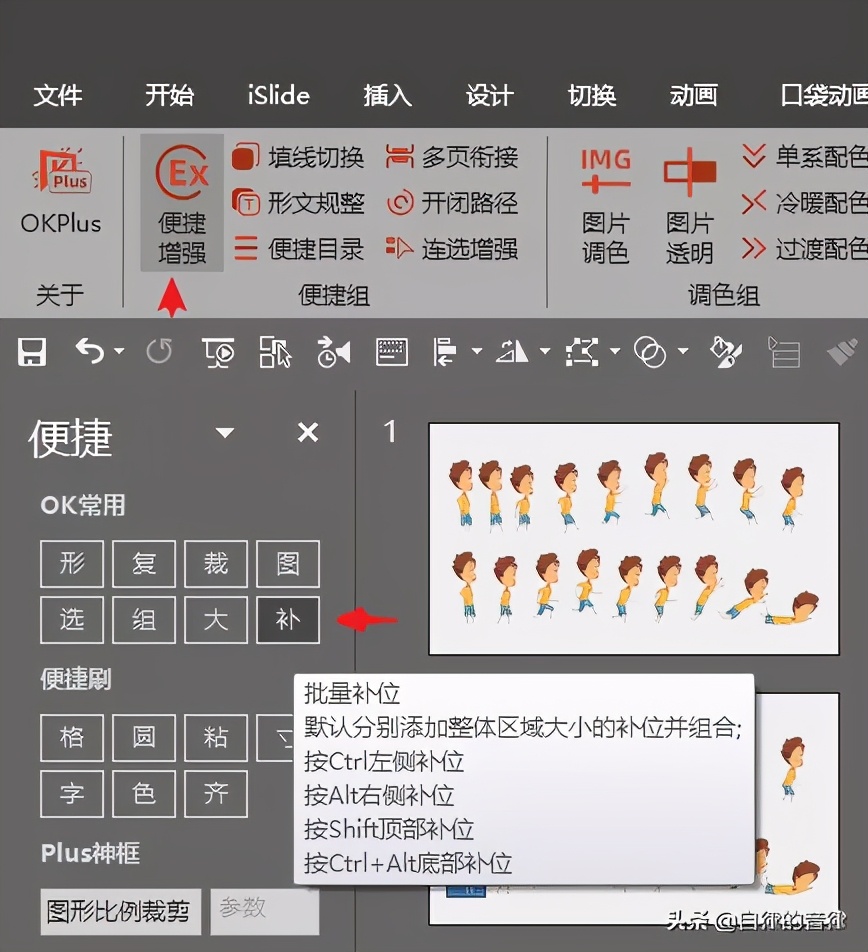The width and height of the screenshot is (868, 952).
Task: Click the greyed list pane icon
Action: [x=784, y=352]
